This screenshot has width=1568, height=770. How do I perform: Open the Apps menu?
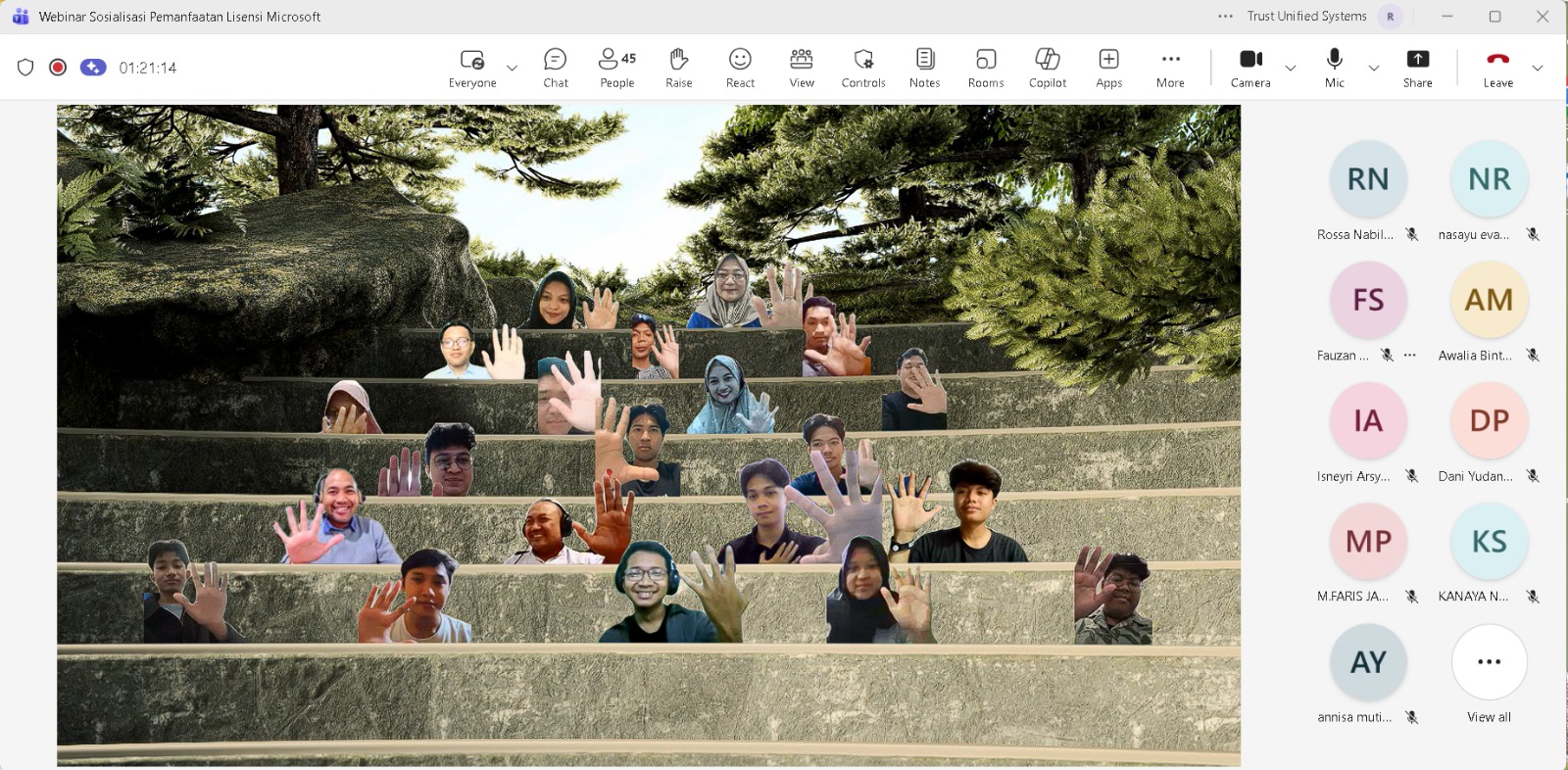[1108, 68]
